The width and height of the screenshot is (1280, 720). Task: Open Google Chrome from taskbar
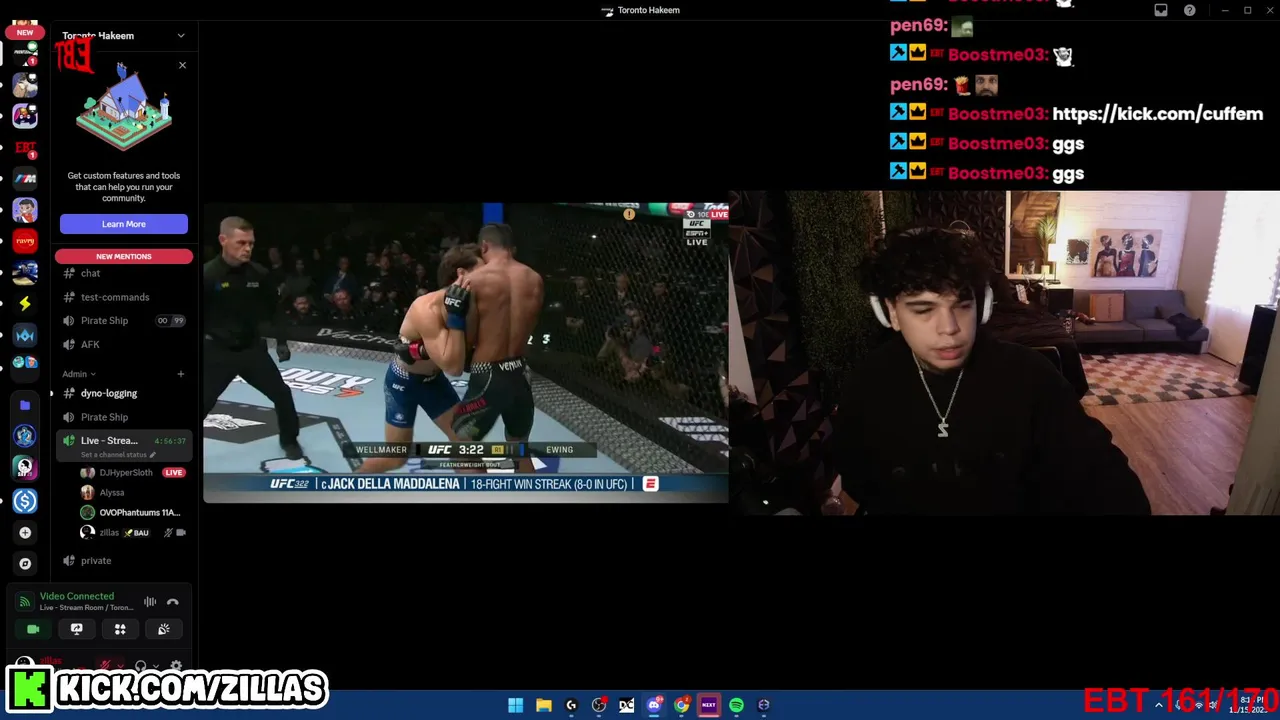[681, 705]
